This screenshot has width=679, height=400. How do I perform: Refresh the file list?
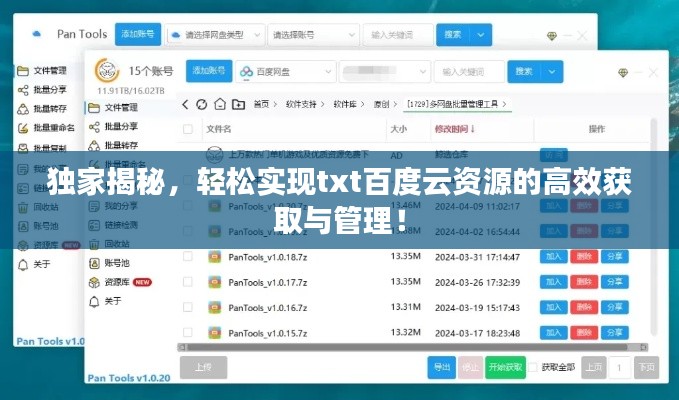(x=201, y=104)
